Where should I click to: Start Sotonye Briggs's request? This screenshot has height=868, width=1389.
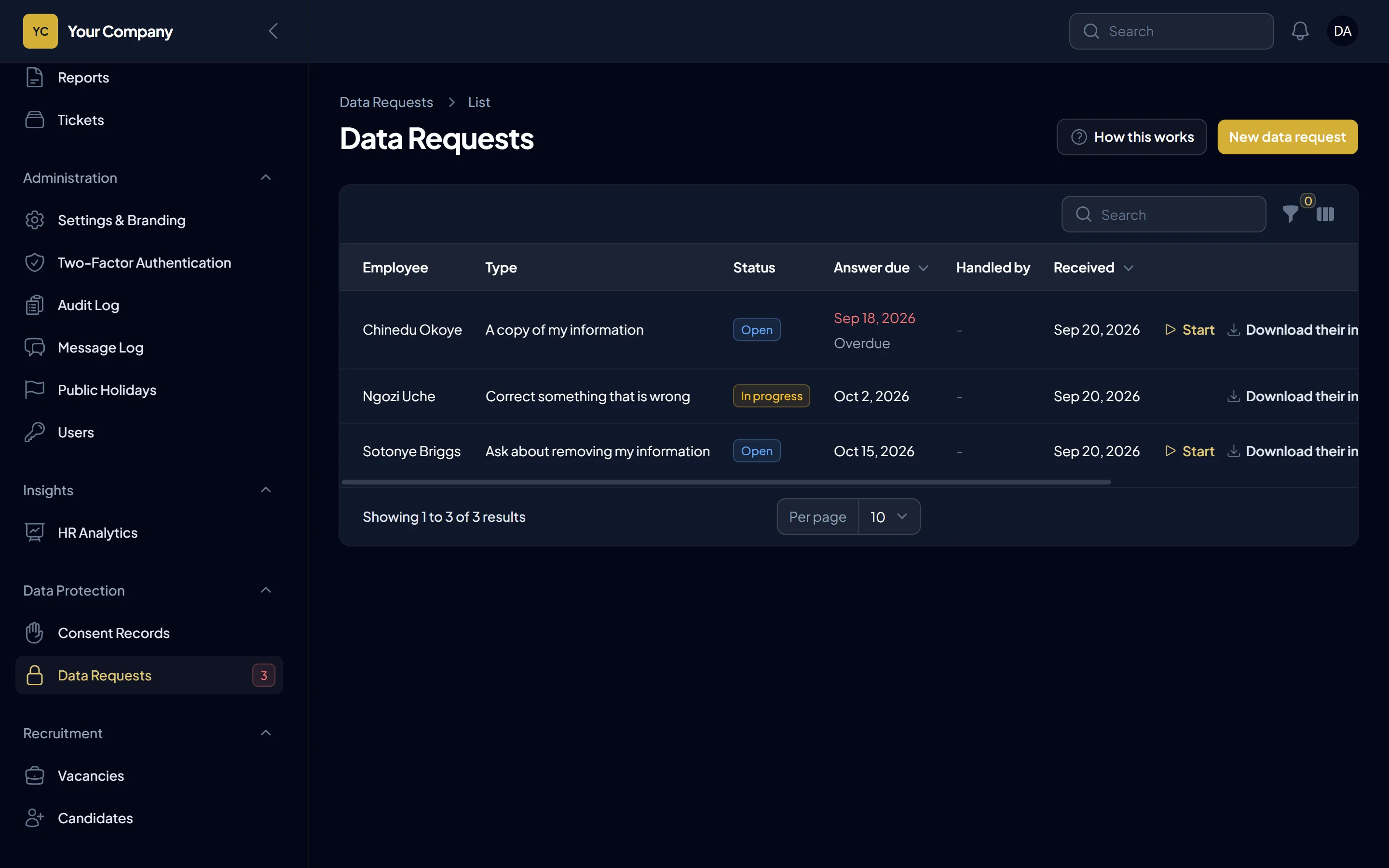pyautogui.click(x=1190, y=451)
